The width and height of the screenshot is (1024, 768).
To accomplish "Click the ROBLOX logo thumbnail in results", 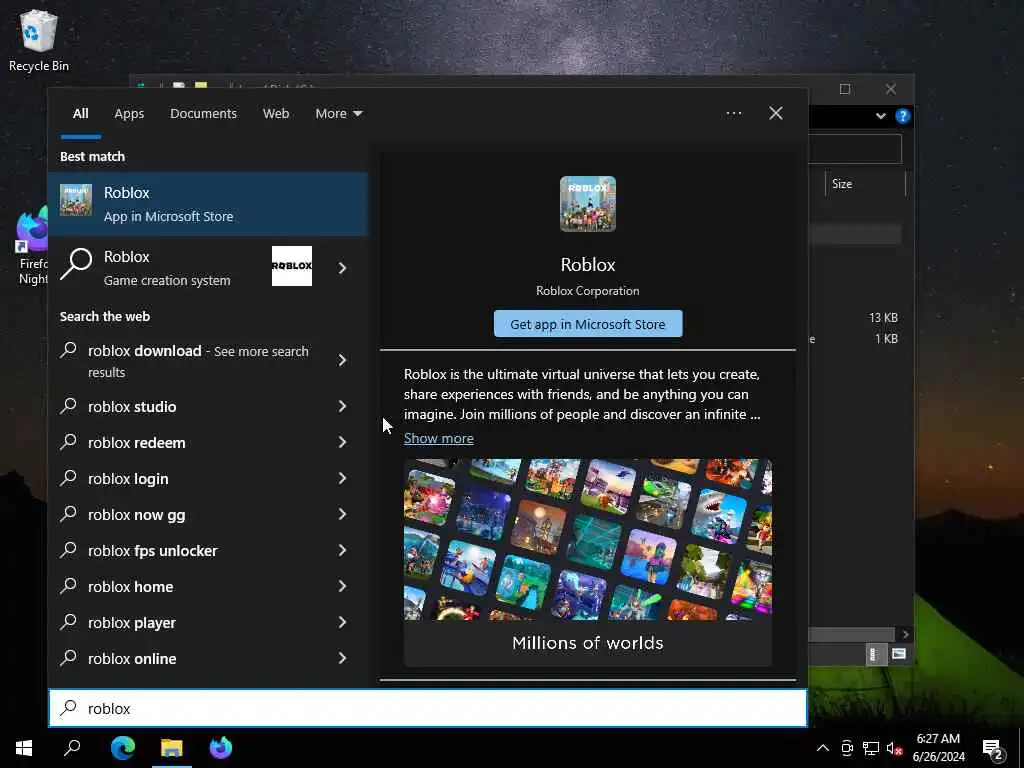I will tap(292, 266).
